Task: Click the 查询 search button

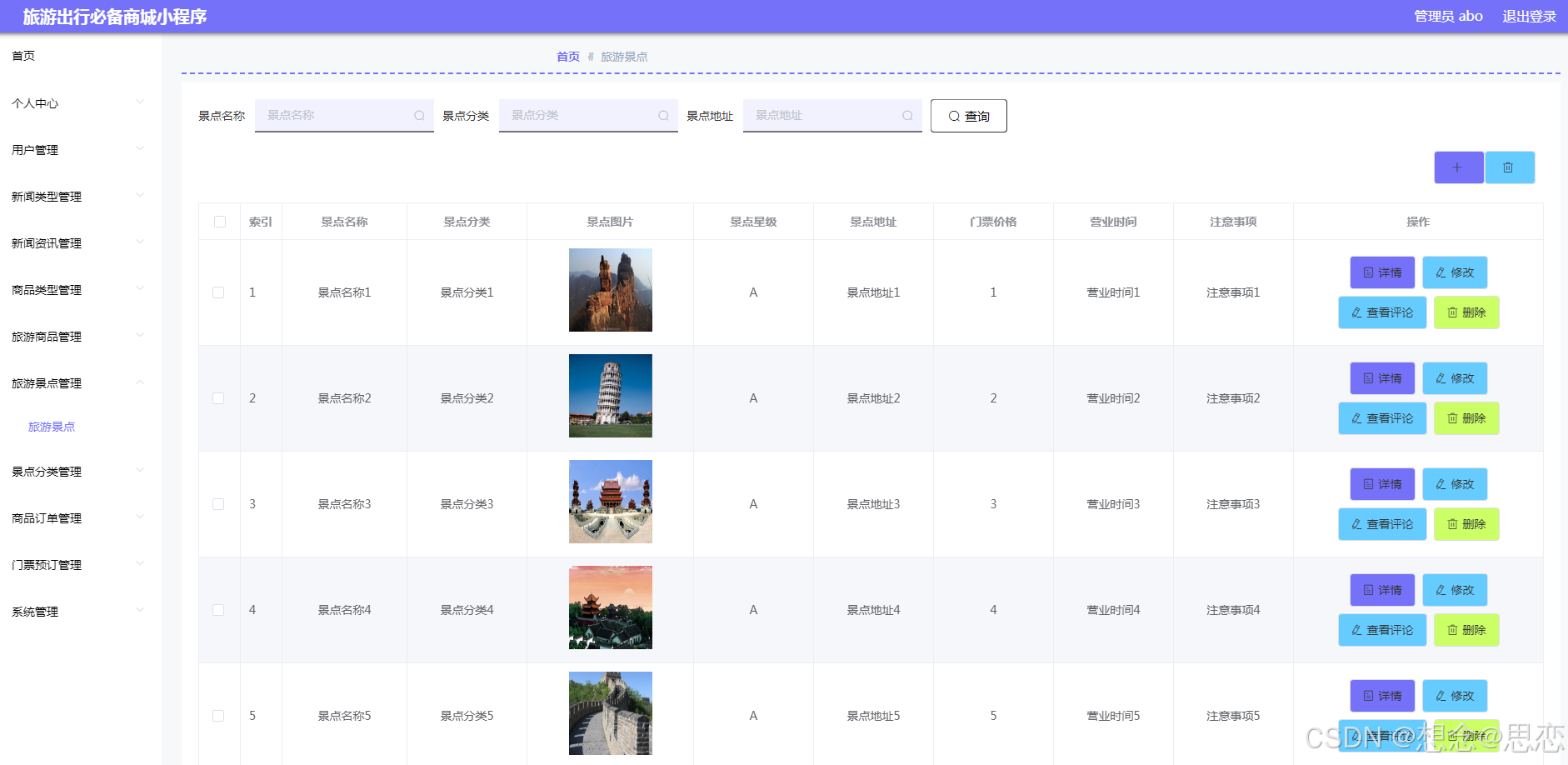Action: pyautogui.click(x=969, y=116)
